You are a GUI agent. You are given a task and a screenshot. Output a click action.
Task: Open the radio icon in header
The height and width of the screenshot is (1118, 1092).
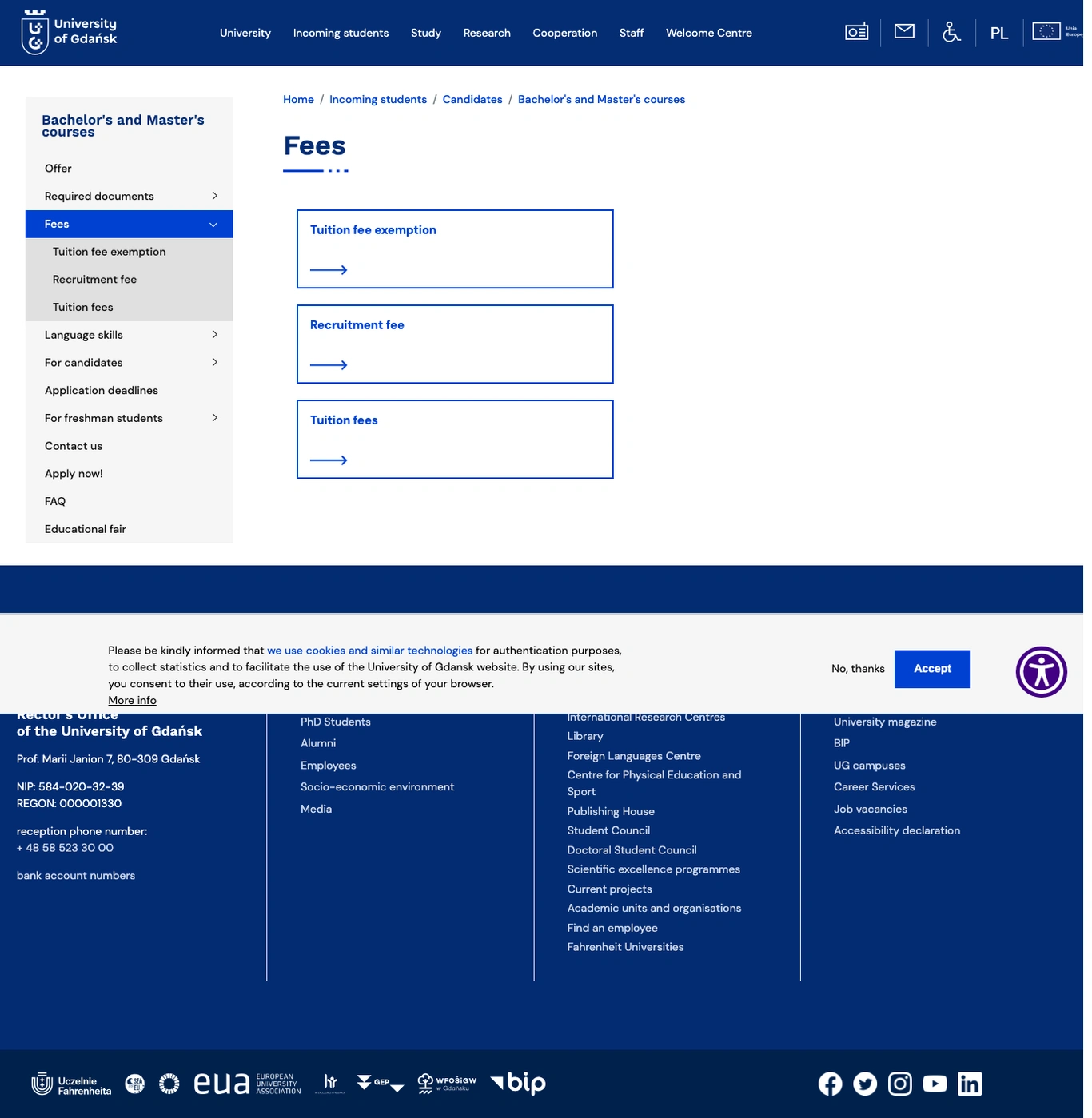pyautogui.click(x=856, y=32)
